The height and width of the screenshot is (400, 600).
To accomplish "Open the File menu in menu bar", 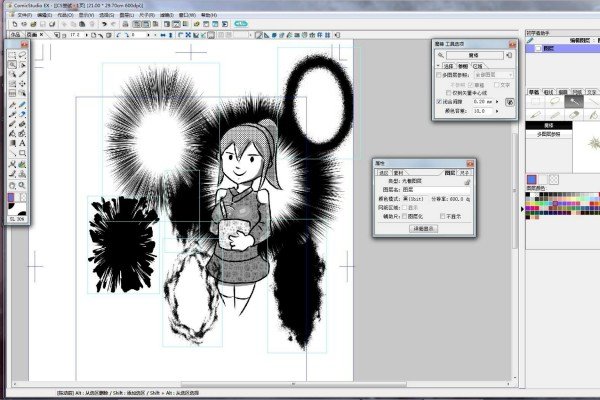I will tap(23, 15).
